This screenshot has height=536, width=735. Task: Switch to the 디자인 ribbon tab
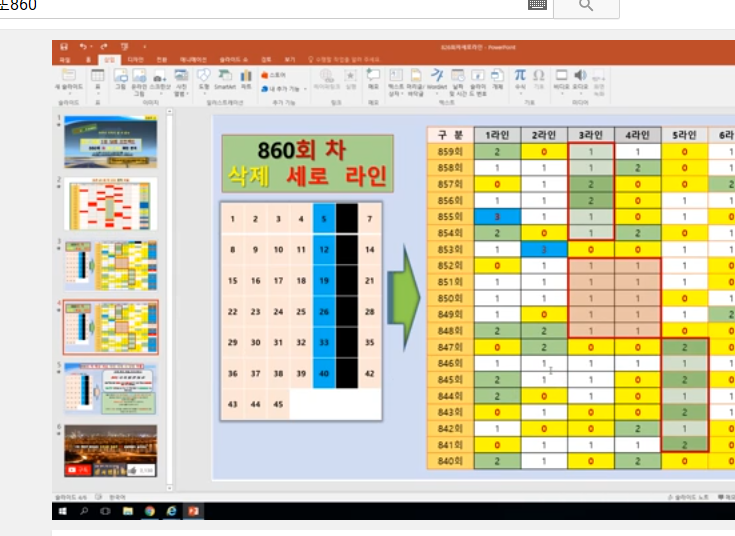click(x=135, y=60)
